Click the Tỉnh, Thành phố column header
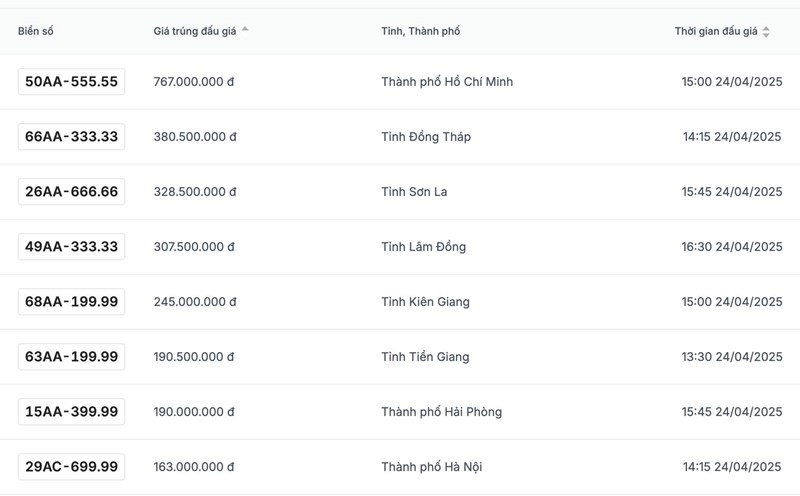The height and width of the screenshot is (496, 800). pyautogui.click(x=420, y=32)
